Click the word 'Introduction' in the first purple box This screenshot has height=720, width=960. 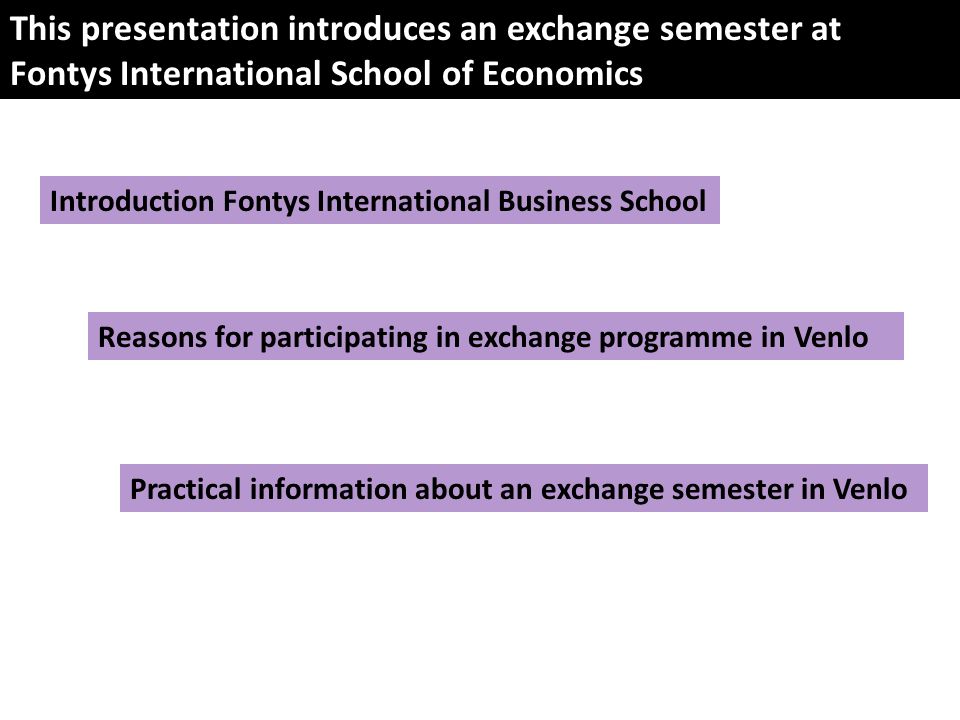coord(132,201)
